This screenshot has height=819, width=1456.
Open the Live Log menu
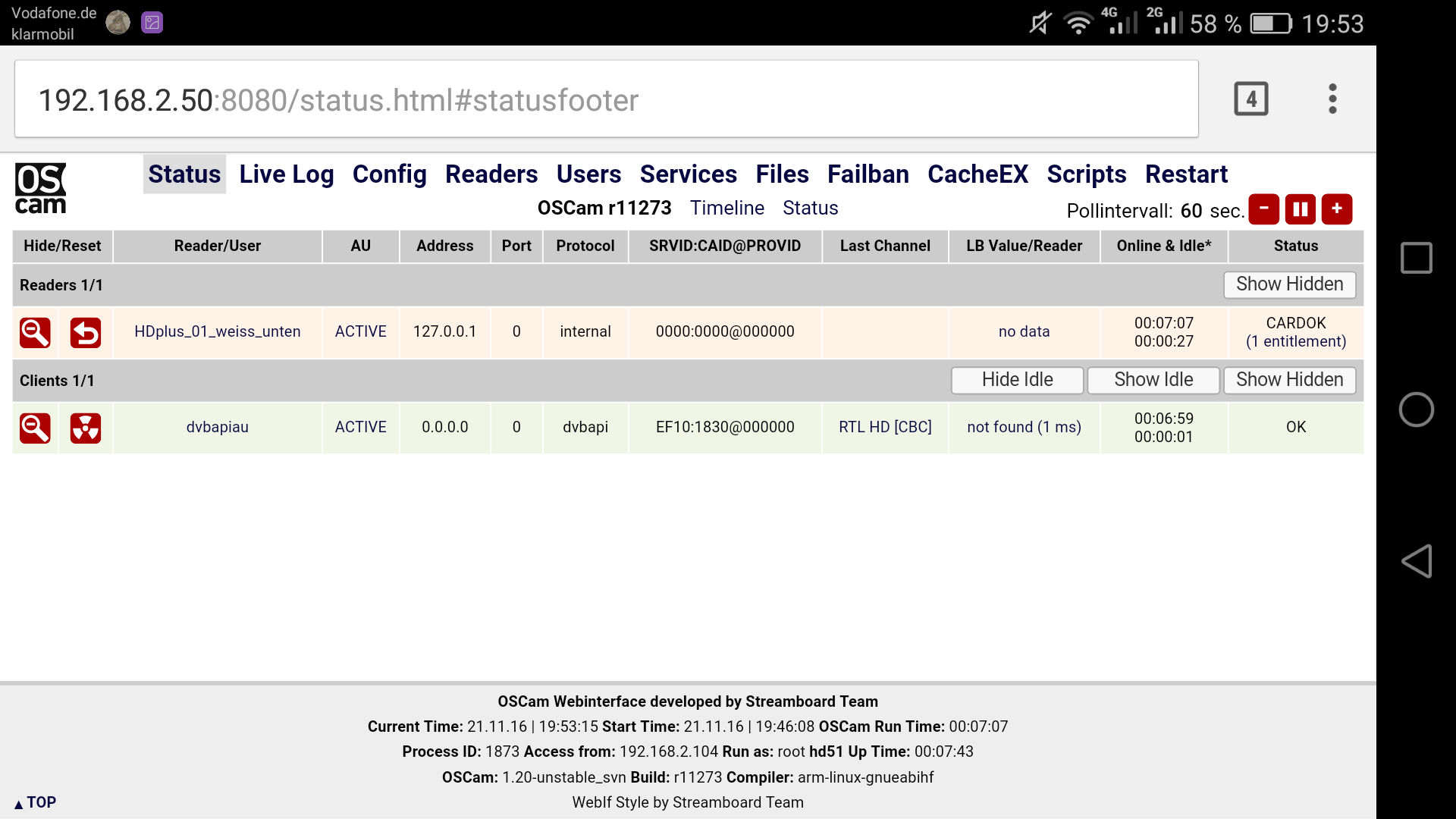pos(286,174)
